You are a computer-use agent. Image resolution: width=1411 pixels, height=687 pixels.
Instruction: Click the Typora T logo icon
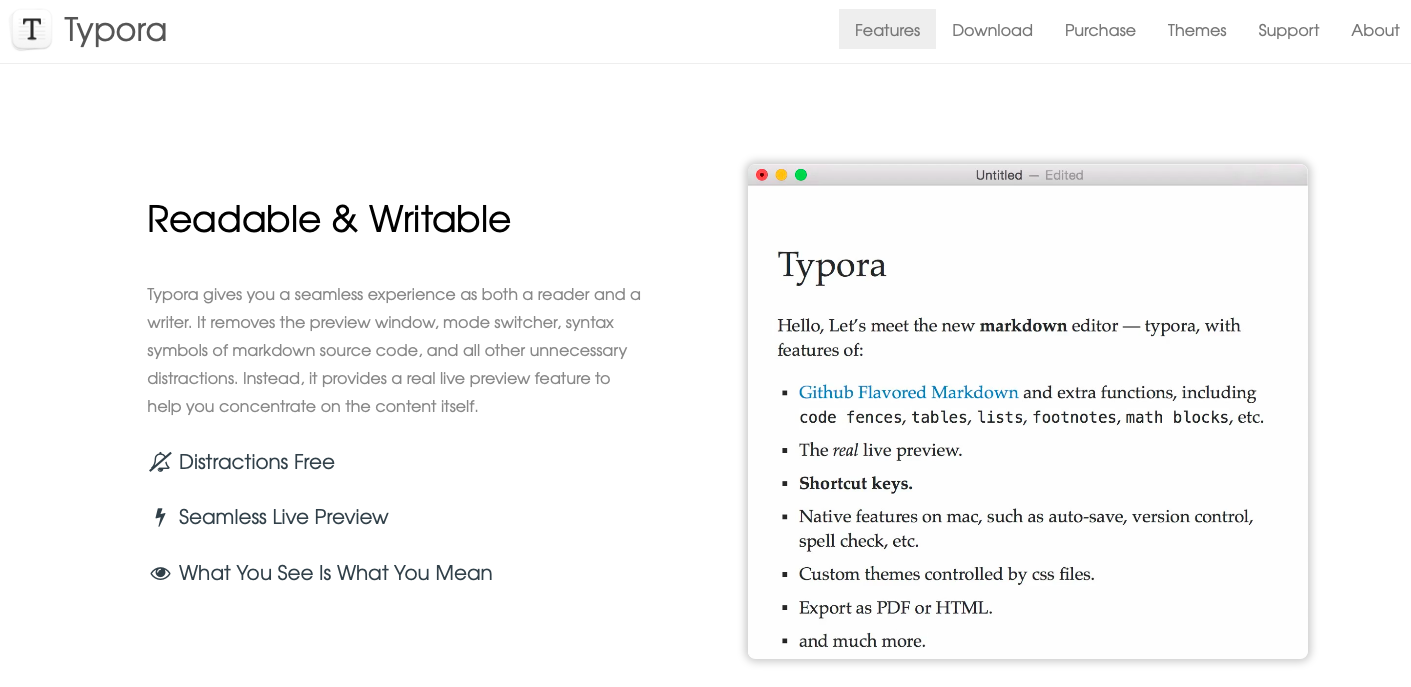[x=31, y=30]
